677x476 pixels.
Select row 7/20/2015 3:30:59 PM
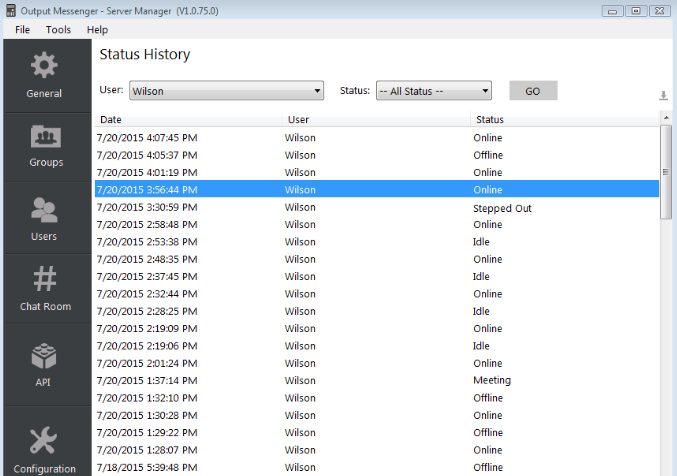point(377,207)
